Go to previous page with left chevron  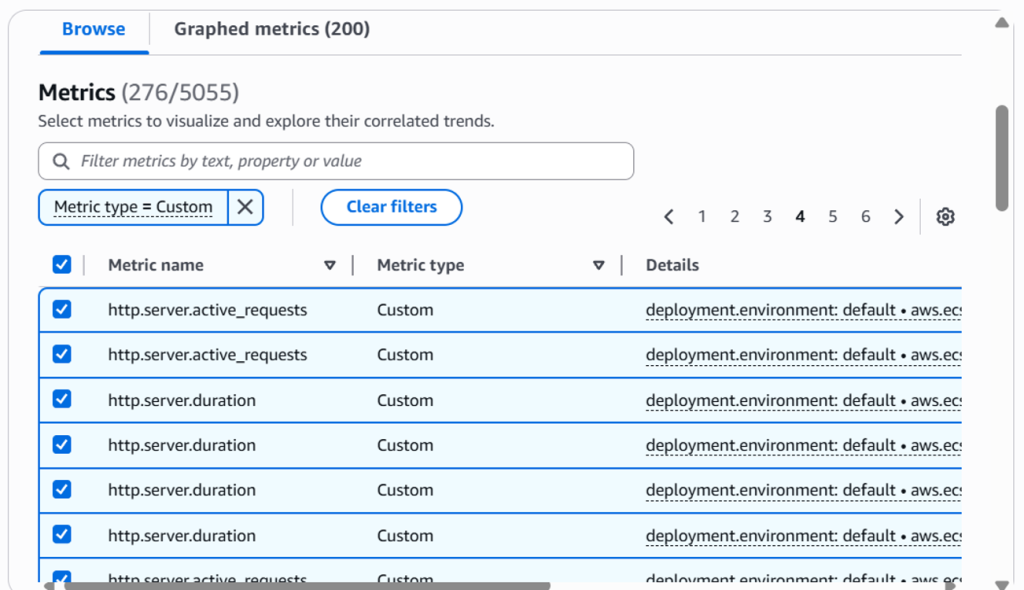click(x=669, y=216)
